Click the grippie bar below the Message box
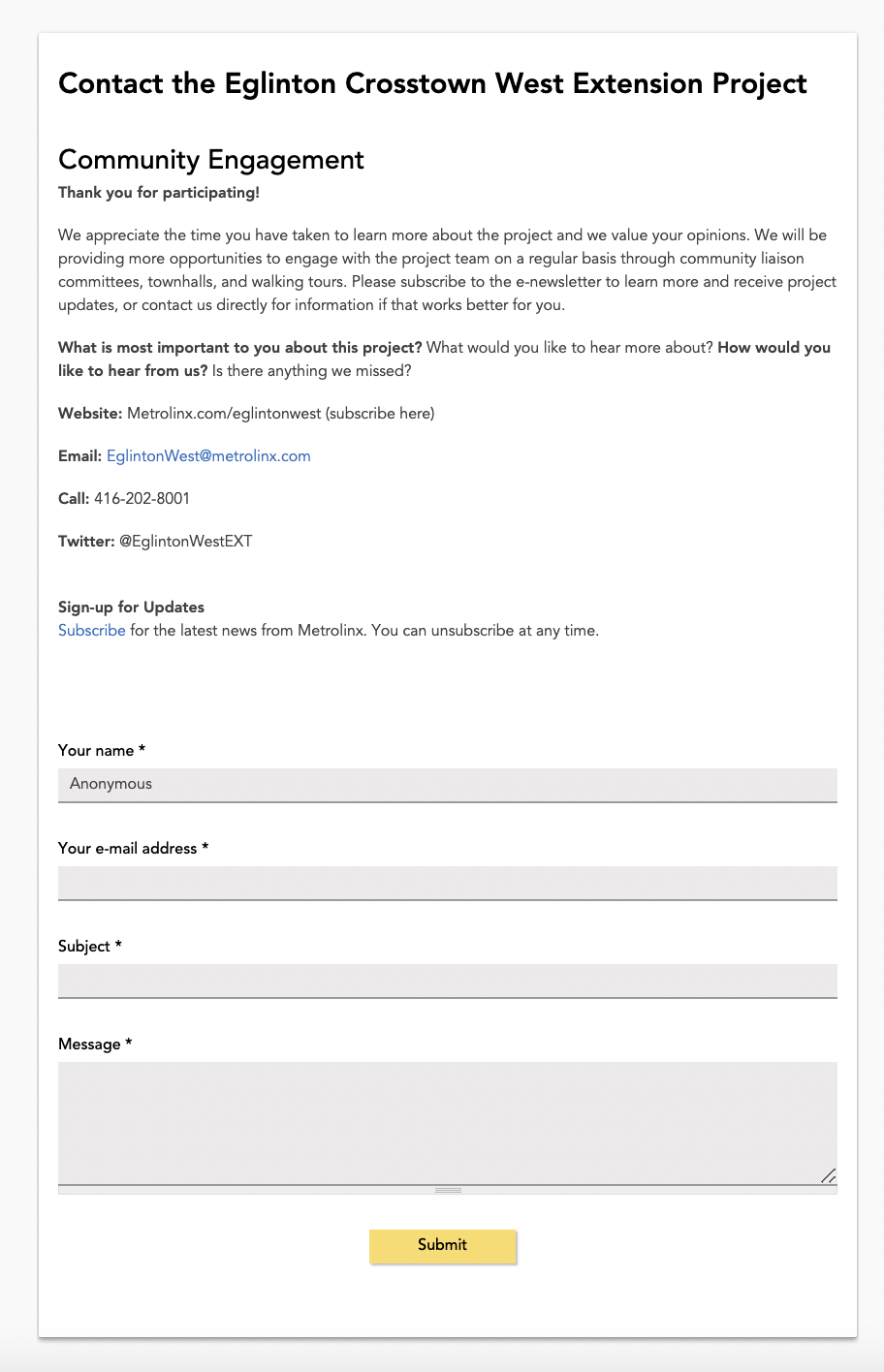 447,1190
